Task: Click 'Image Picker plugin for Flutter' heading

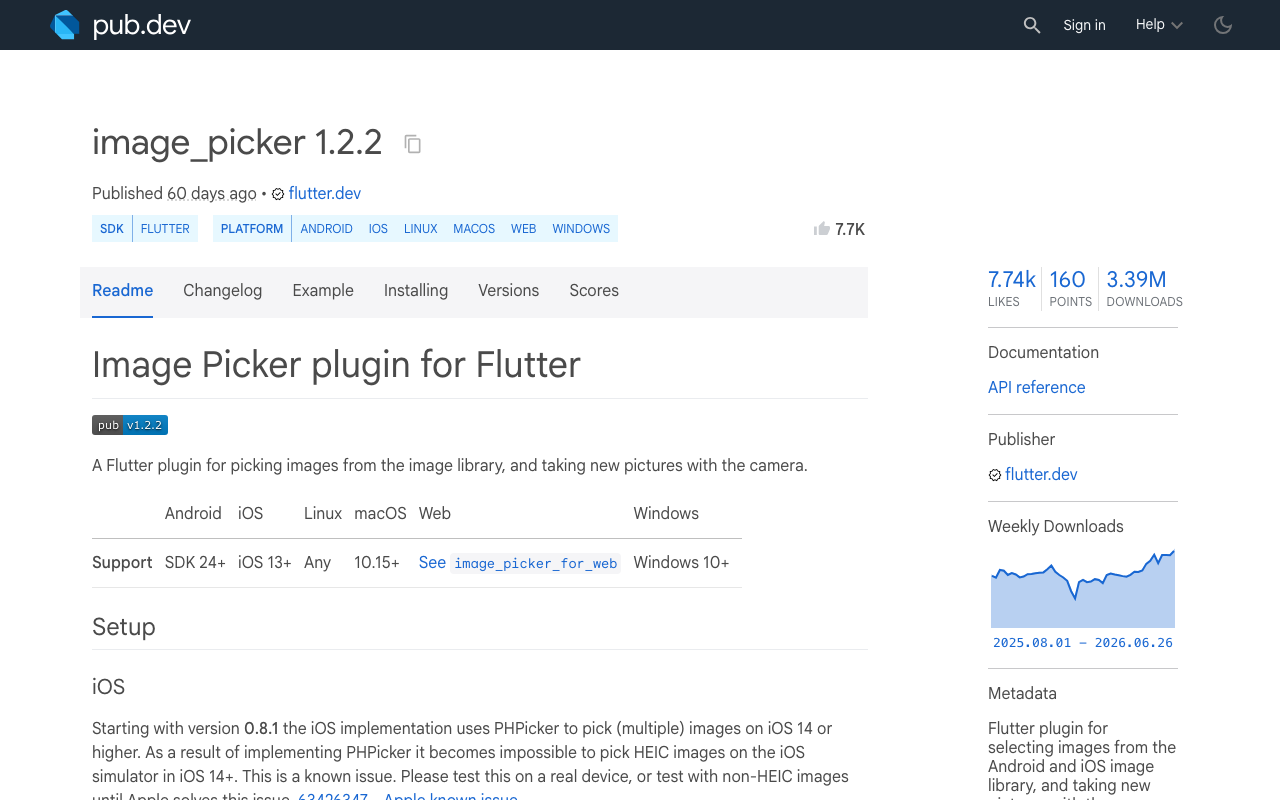Action: point(336,365)
